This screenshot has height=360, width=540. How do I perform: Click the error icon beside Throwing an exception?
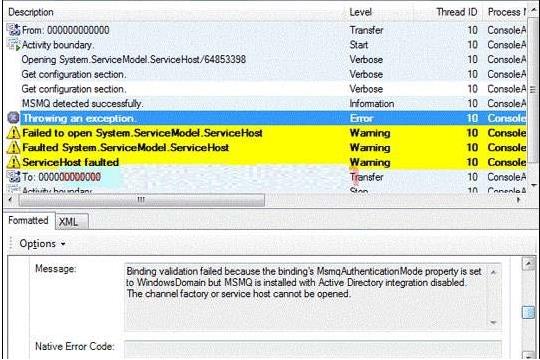point(13,118)
